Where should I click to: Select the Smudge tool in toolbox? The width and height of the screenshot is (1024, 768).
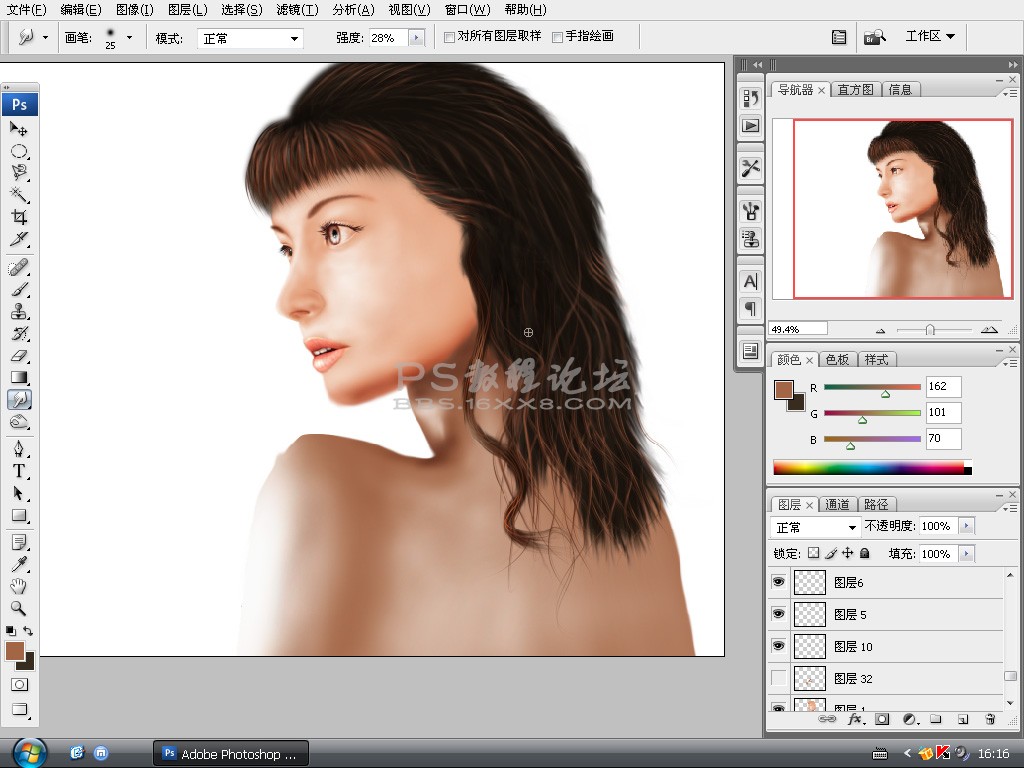click(x=19, y=400)
